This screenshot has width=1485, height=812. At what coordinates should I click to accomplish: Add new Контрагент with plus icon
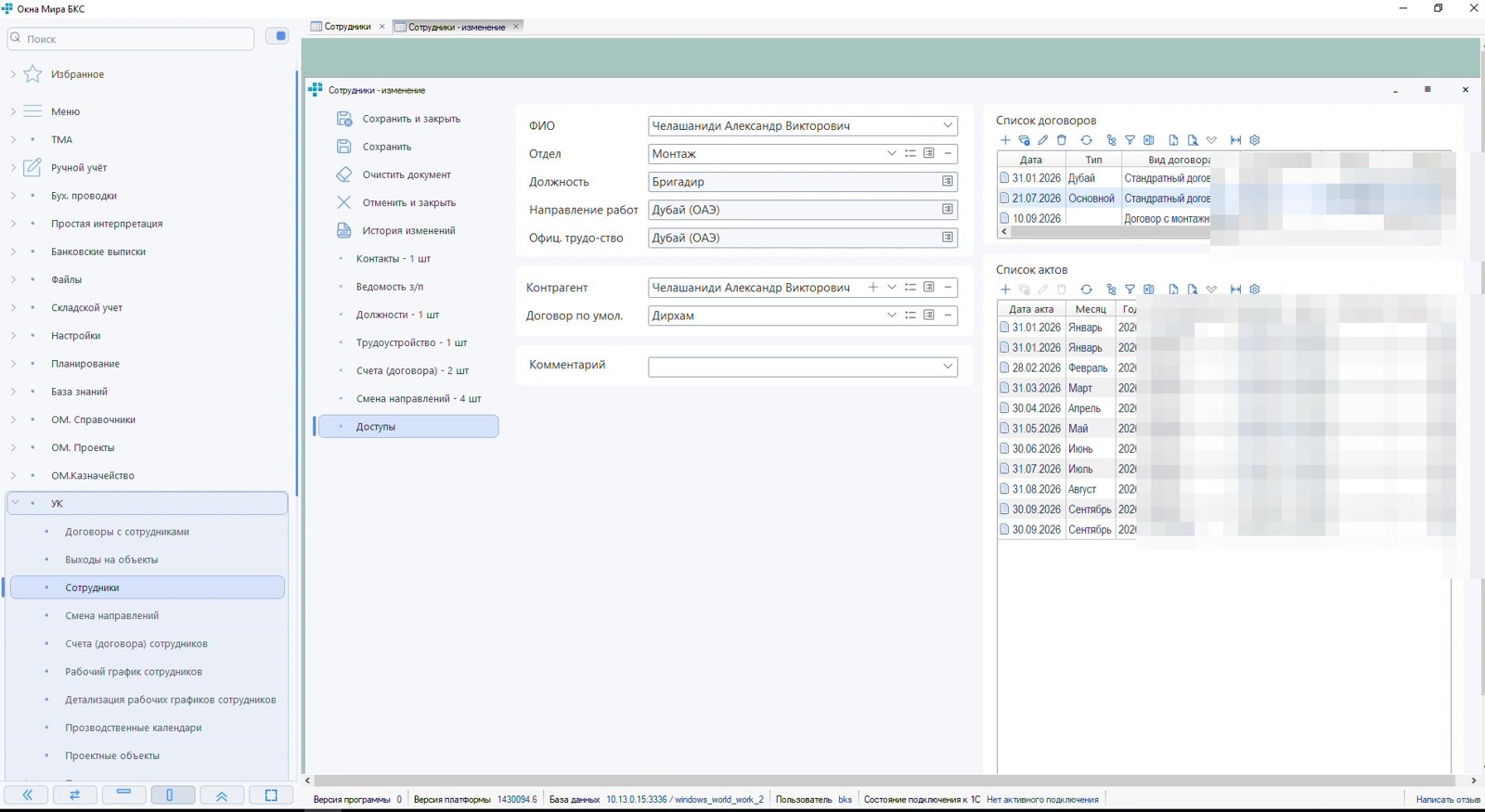tap(872, 288)
